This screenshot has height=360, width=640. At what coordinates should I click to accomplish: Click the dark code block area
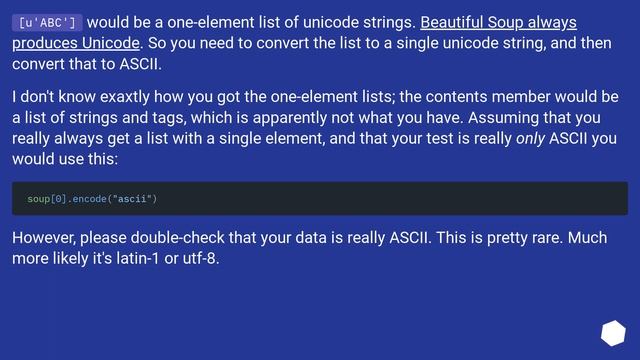[320, 198]
